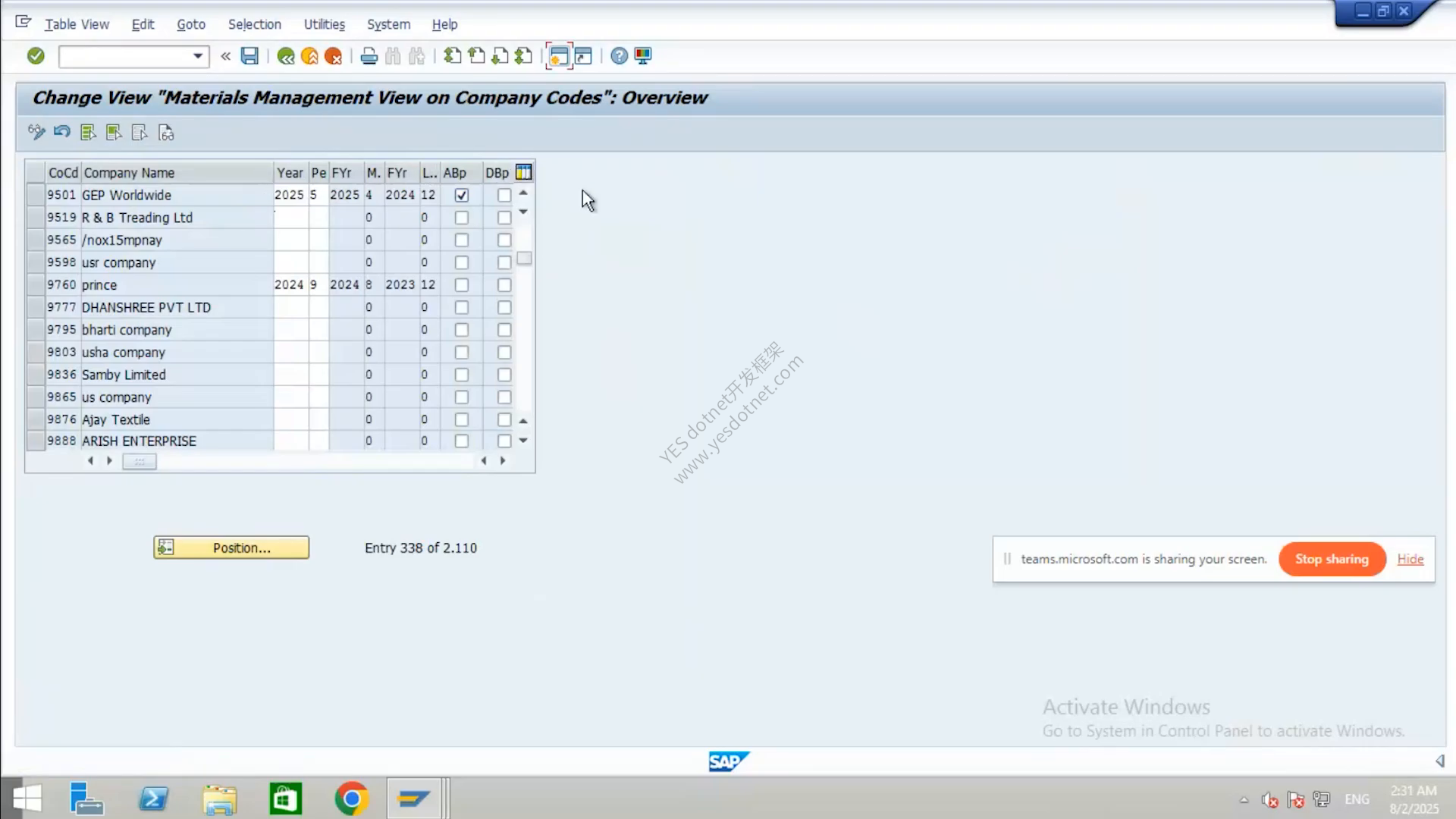Viewport: 1456px width, 819px height.
Task: Uncheck ABp checkbox for GEP Worldwide
Action: (462, 195)
